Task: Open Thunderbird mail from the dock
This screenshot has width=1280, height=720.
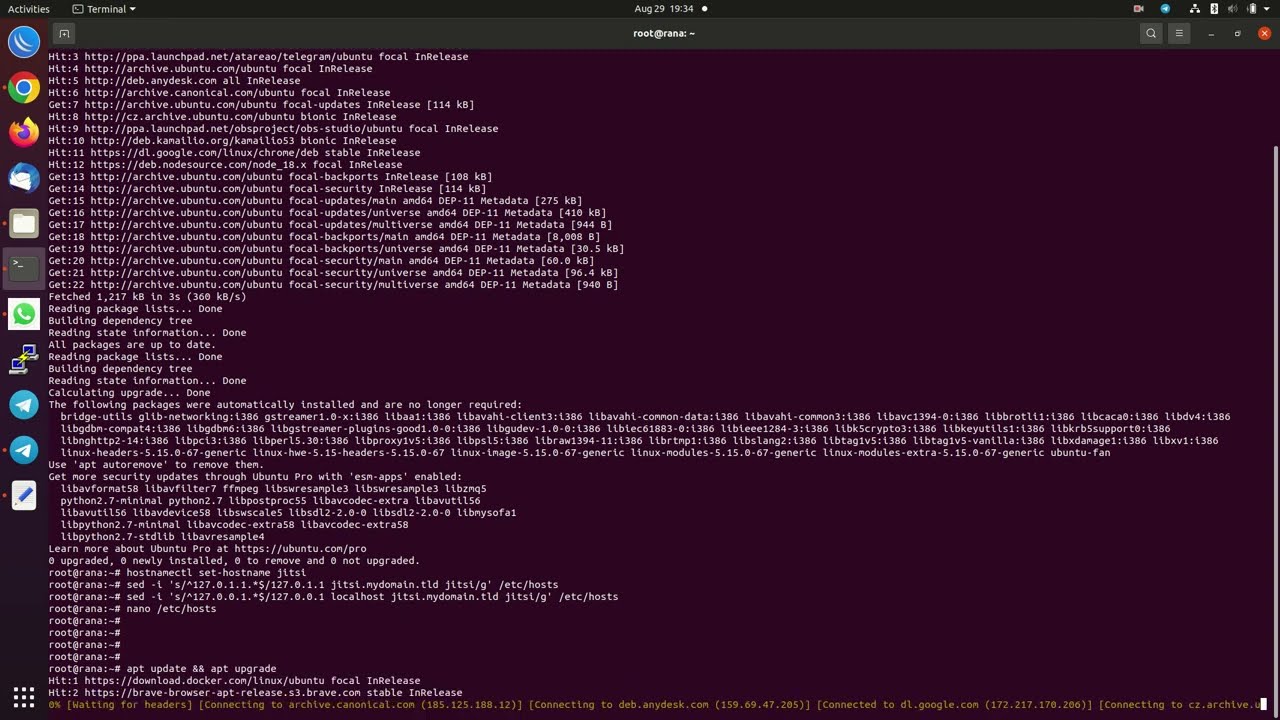Action: pyautogui.click(x=24, y=178)
